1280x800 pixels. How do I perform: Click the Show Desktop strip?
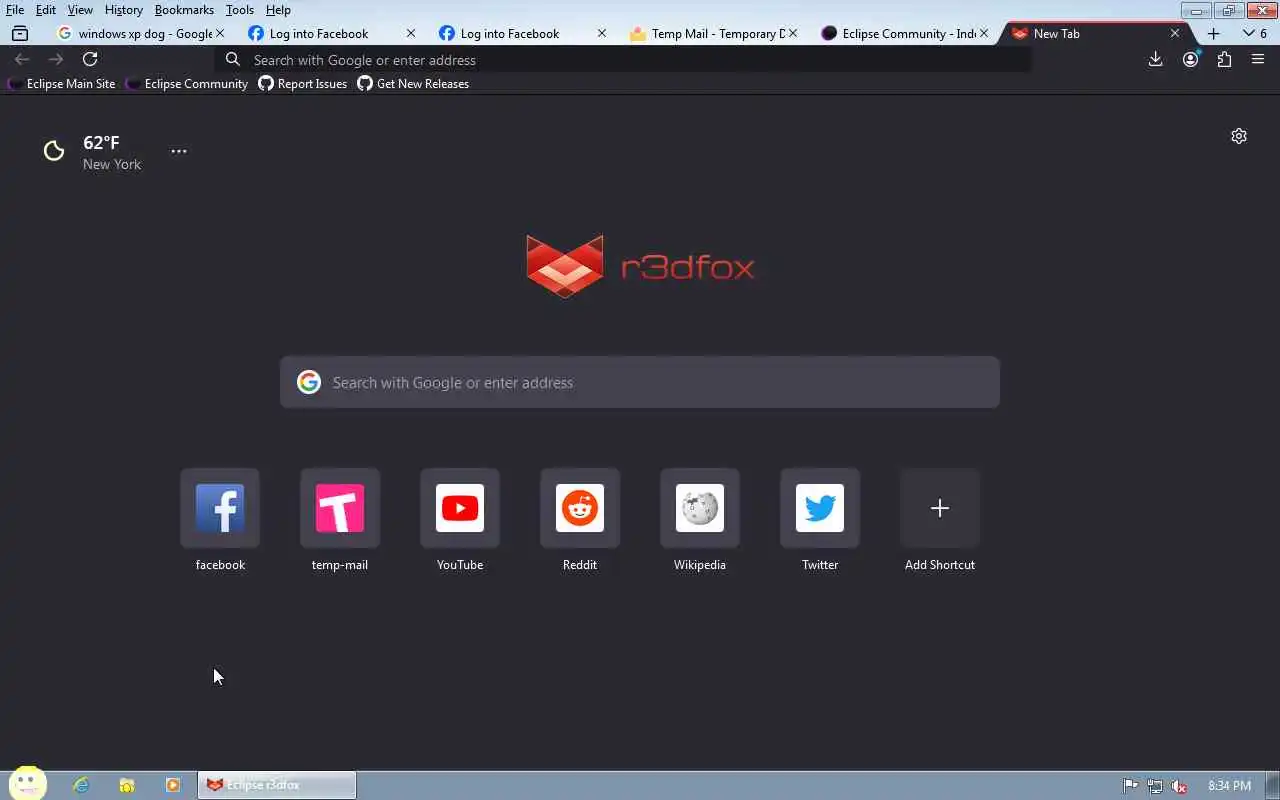1272,785
